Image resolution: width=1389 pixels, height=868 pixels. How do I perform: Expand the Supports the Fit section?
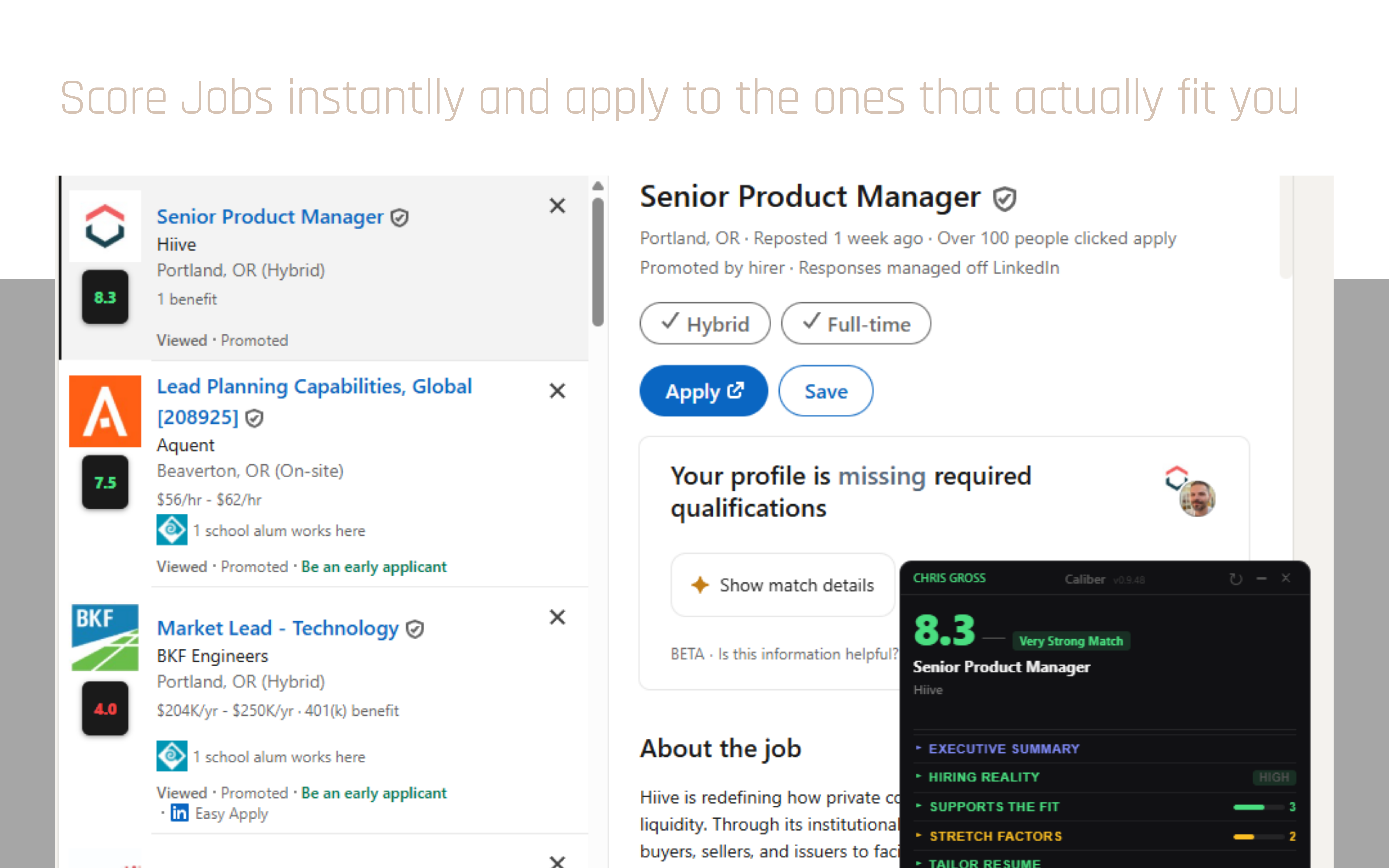click(993, 807)
